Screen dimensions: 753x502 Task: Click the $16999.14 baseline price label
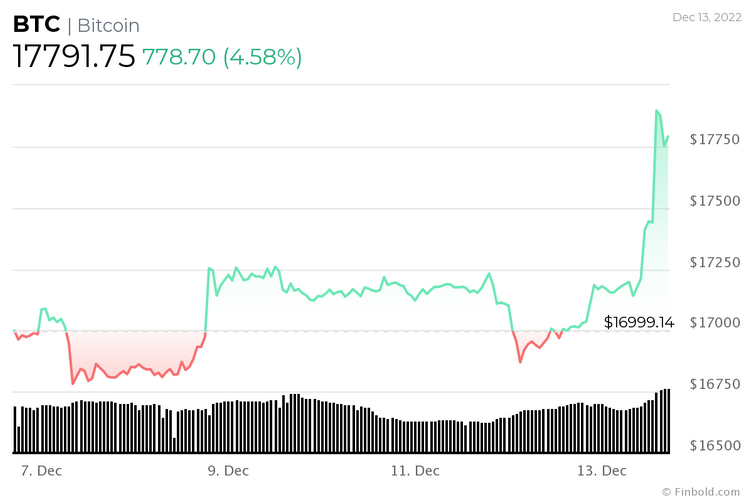(639, 322)
